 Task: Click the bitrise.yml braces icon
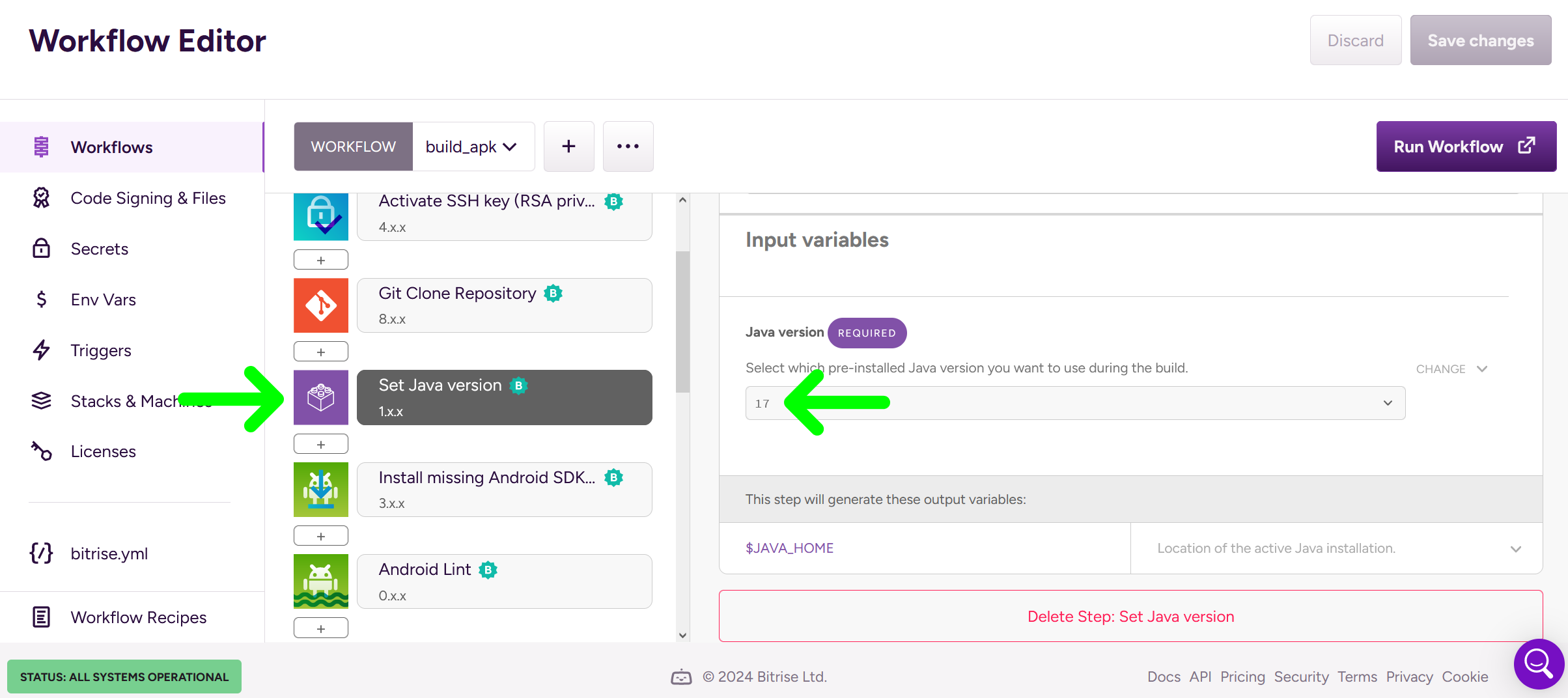point(41,553)
